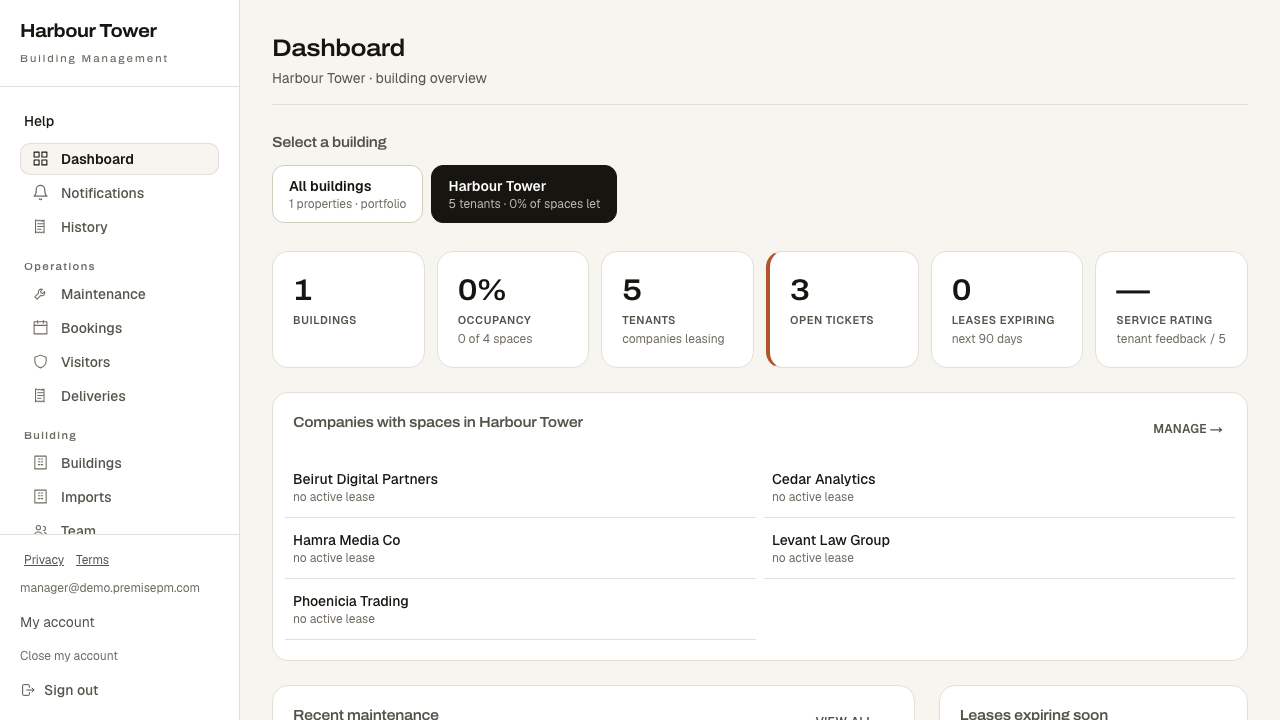Open My account

pyautogui.click(x=57, y=622)
